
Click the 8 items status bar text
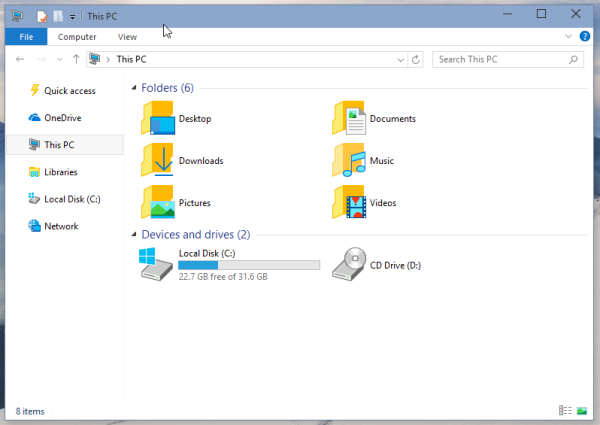click(30, 412)
